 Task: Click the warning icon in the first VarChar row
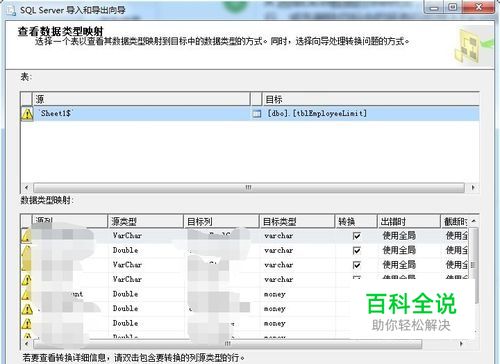coord(27,236)
